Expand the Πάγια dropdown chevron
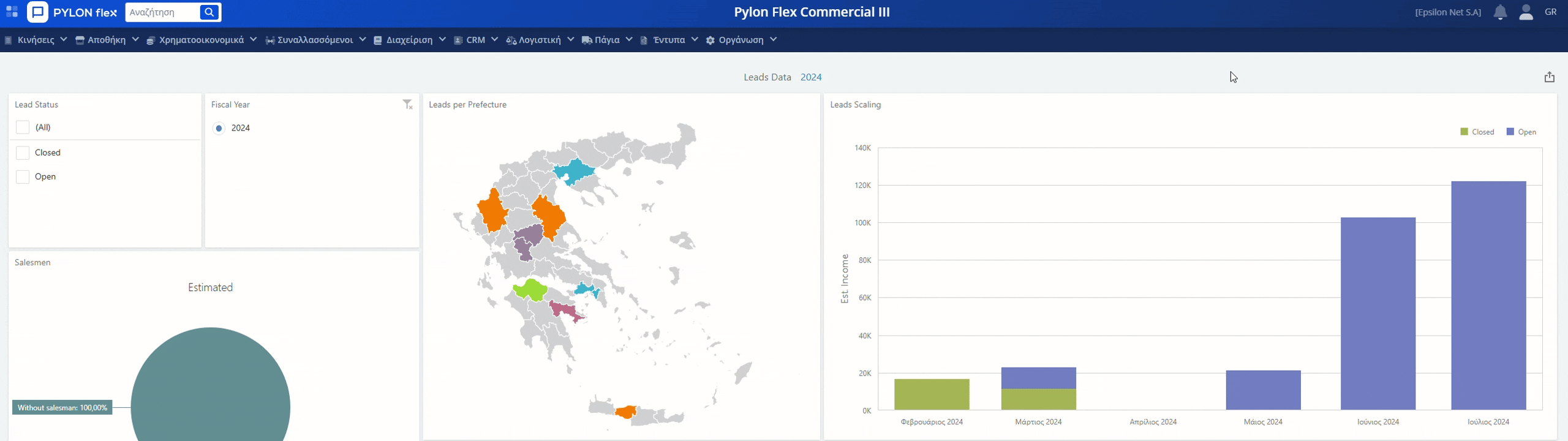 [629, 39]
